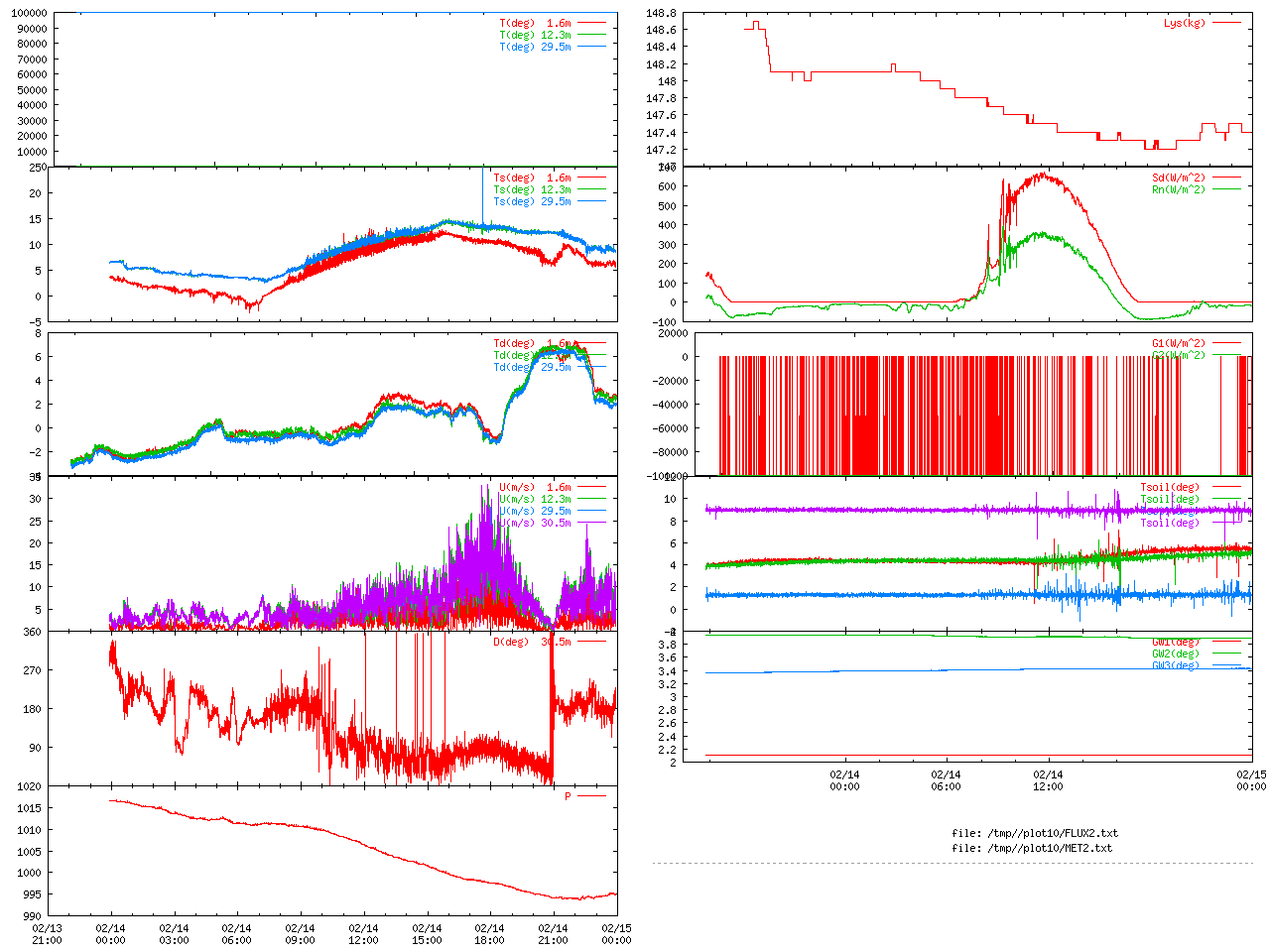Click the "G1(W/m^2)" legend label
1270x952 pixels.
1179,344
